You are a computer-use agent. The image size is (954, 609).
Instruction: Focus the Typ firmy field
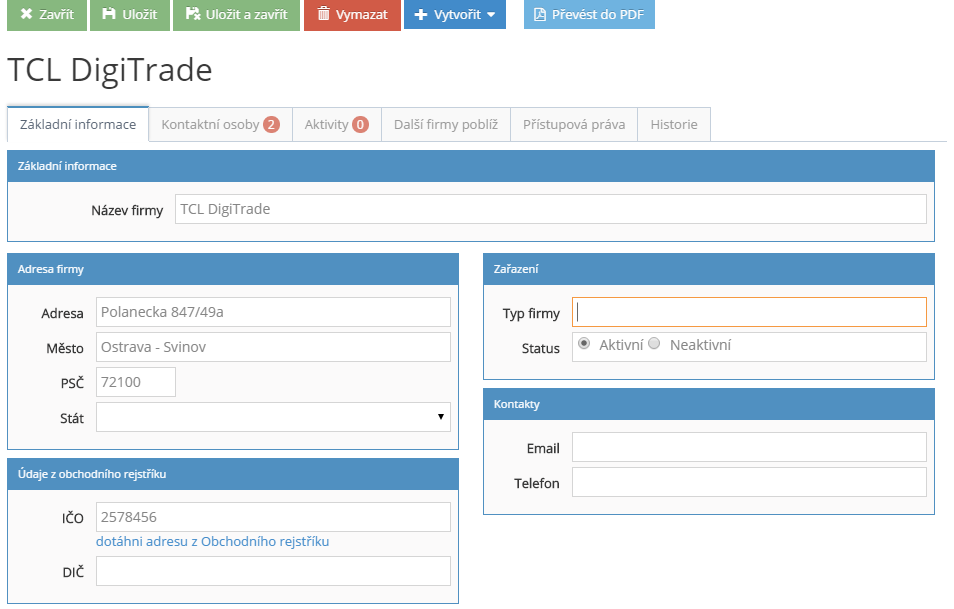tap(749, 312)
